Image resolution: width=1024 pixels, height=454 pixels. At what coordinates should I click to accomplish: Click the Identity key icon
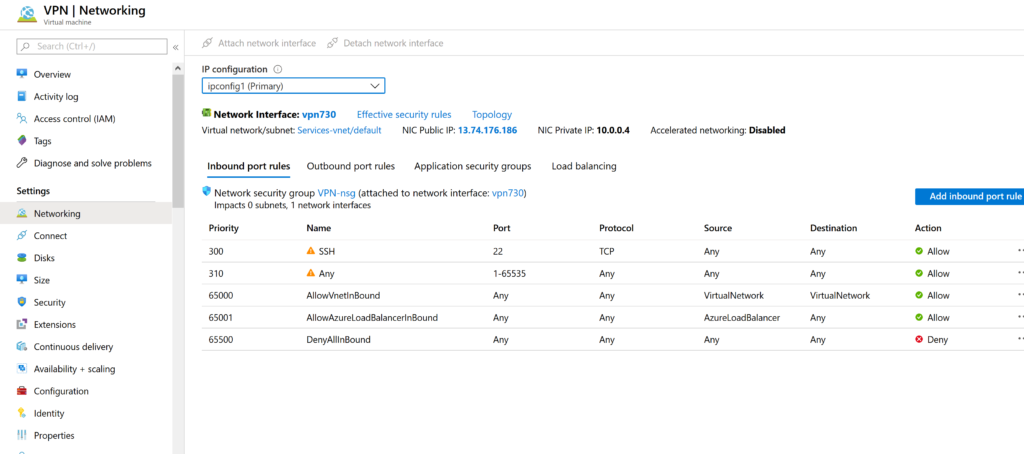[x=22, y=413]
